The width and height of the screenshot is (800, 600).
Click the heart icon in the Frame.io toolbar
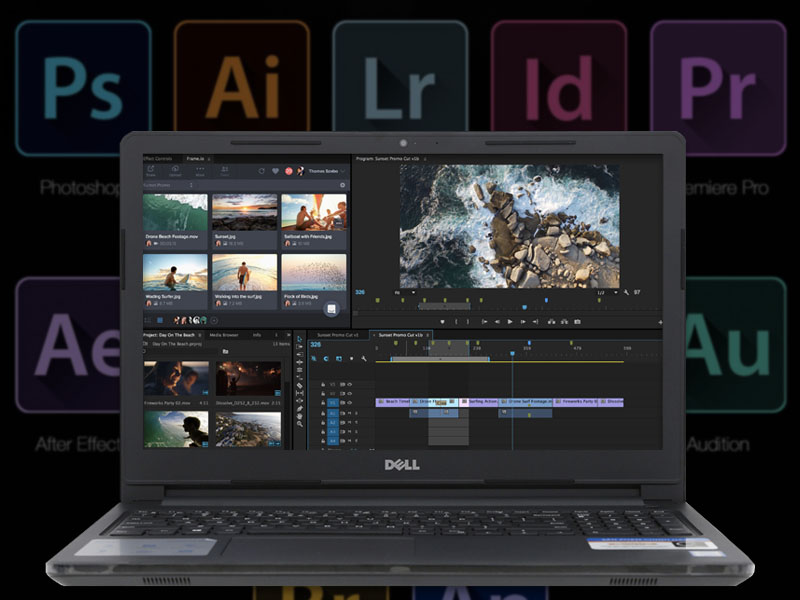(276, 171)
